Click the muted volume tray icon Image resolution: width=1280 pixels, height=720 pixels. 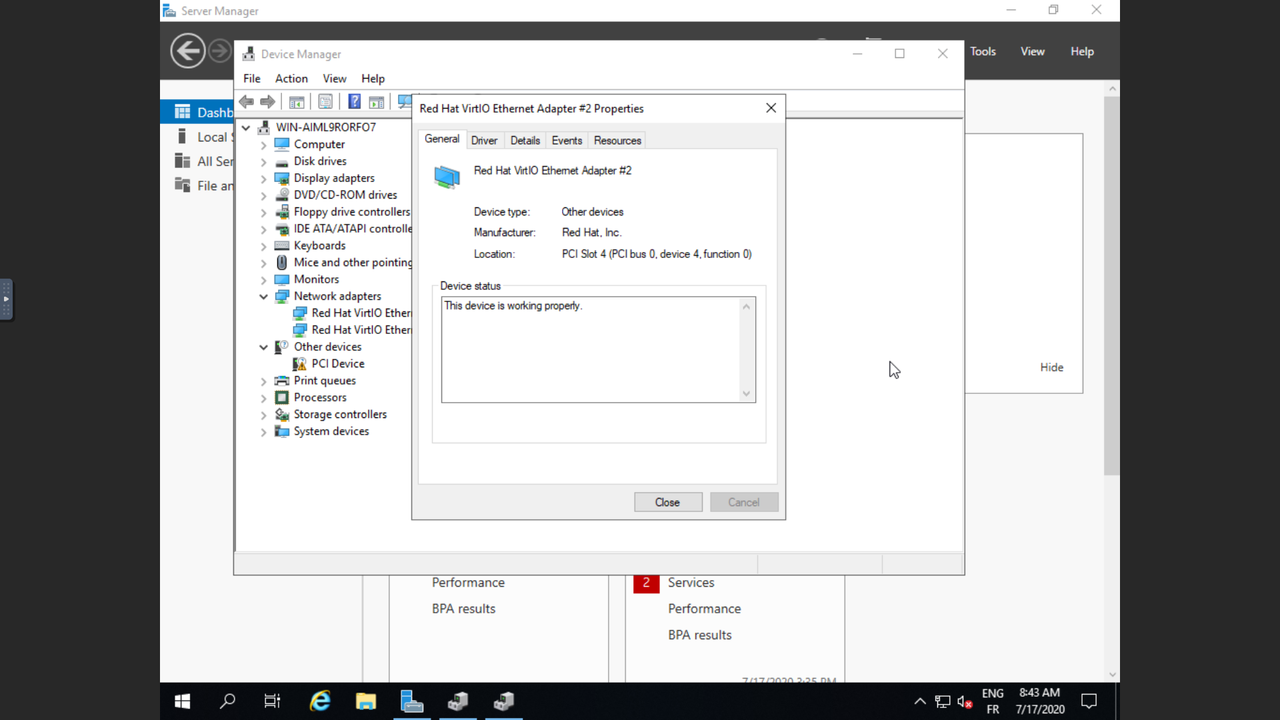point(965,702)
